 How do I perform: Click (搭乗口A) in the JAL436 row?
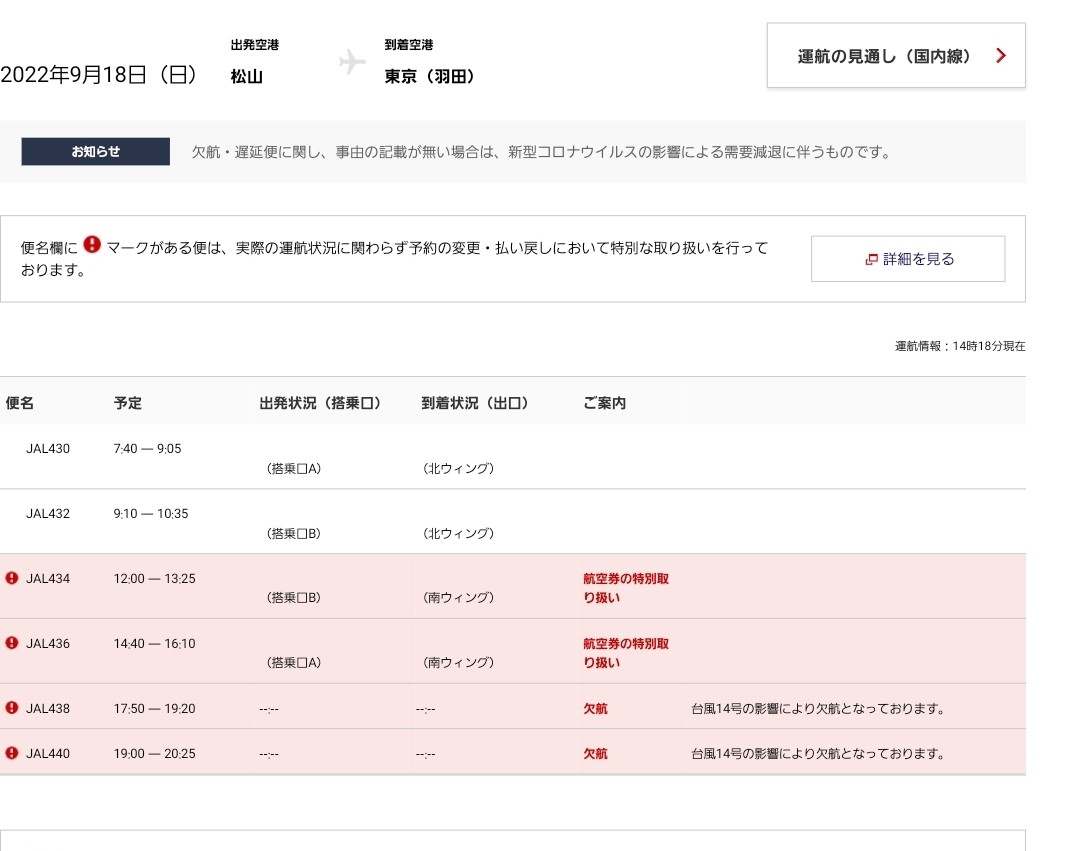pyautogui.click(x=294, y=663)
